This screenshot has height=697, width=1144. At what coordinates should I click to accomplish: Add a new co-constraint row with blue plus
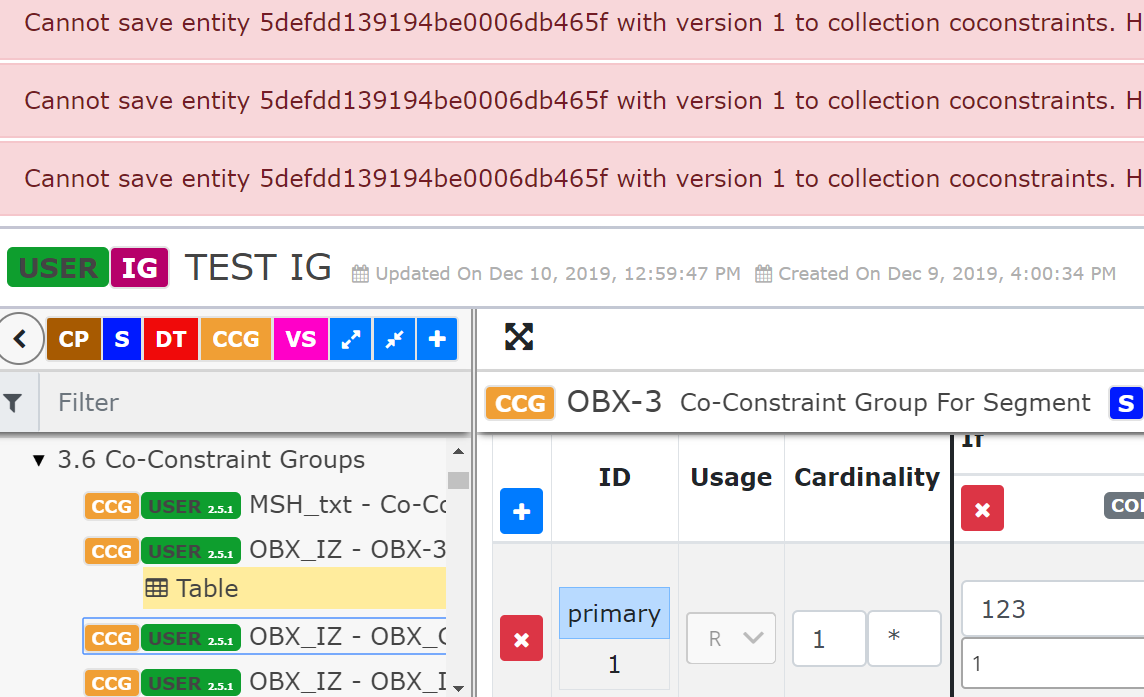point(521,511)
